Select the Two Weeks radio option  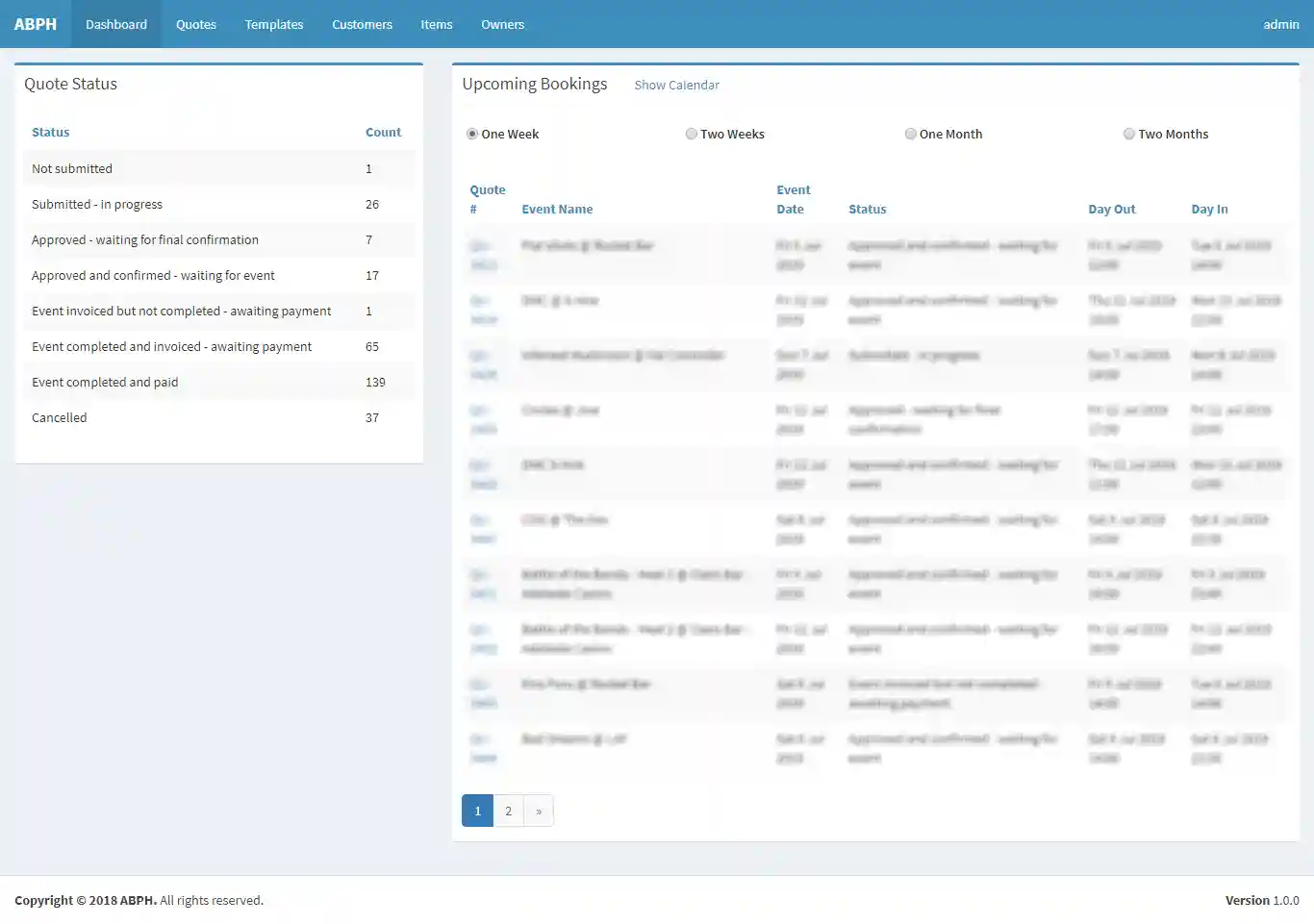click(692, 134)
